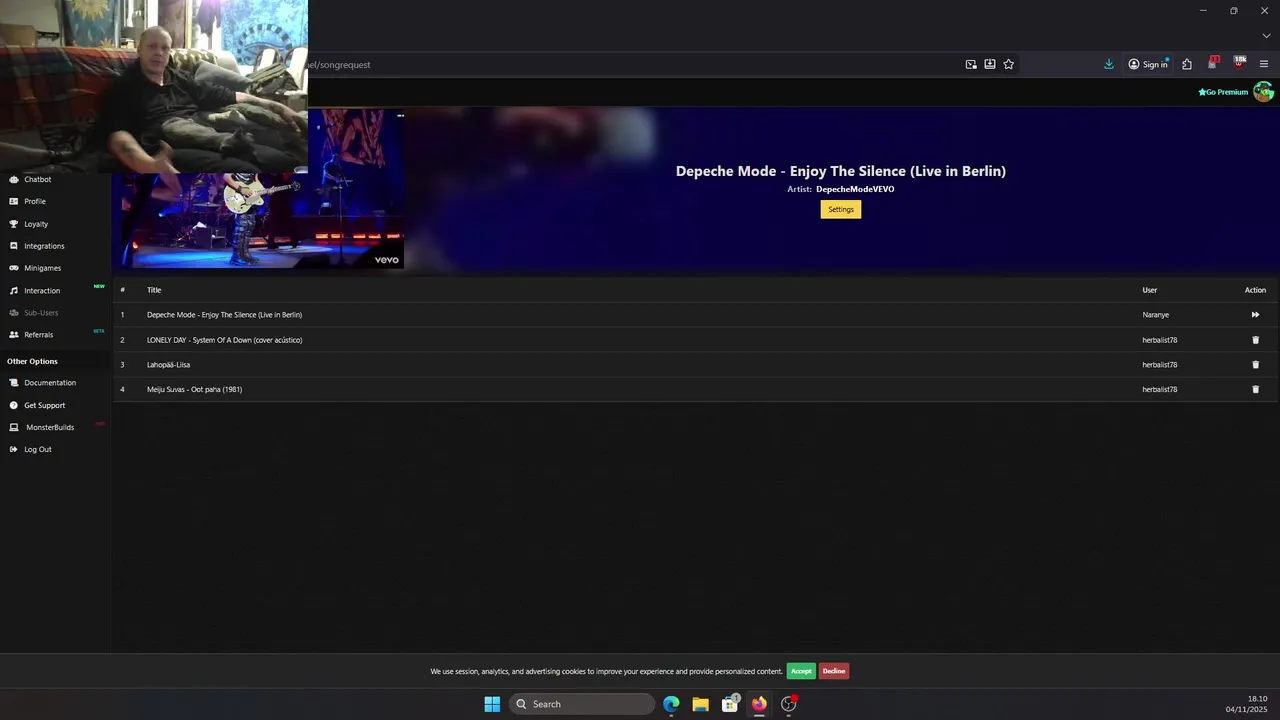Open the taskbar clock and date
This screenshot has height=720, width=1280.
(x=1247, y=704)
